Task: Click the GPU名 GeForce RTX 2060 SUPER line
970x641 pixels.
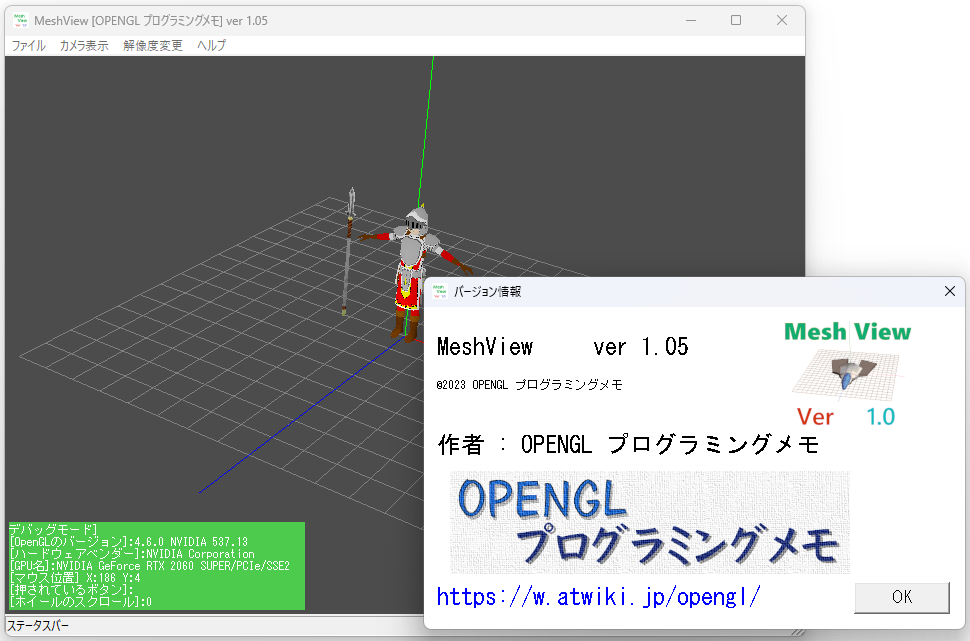Action: point(150,566)
